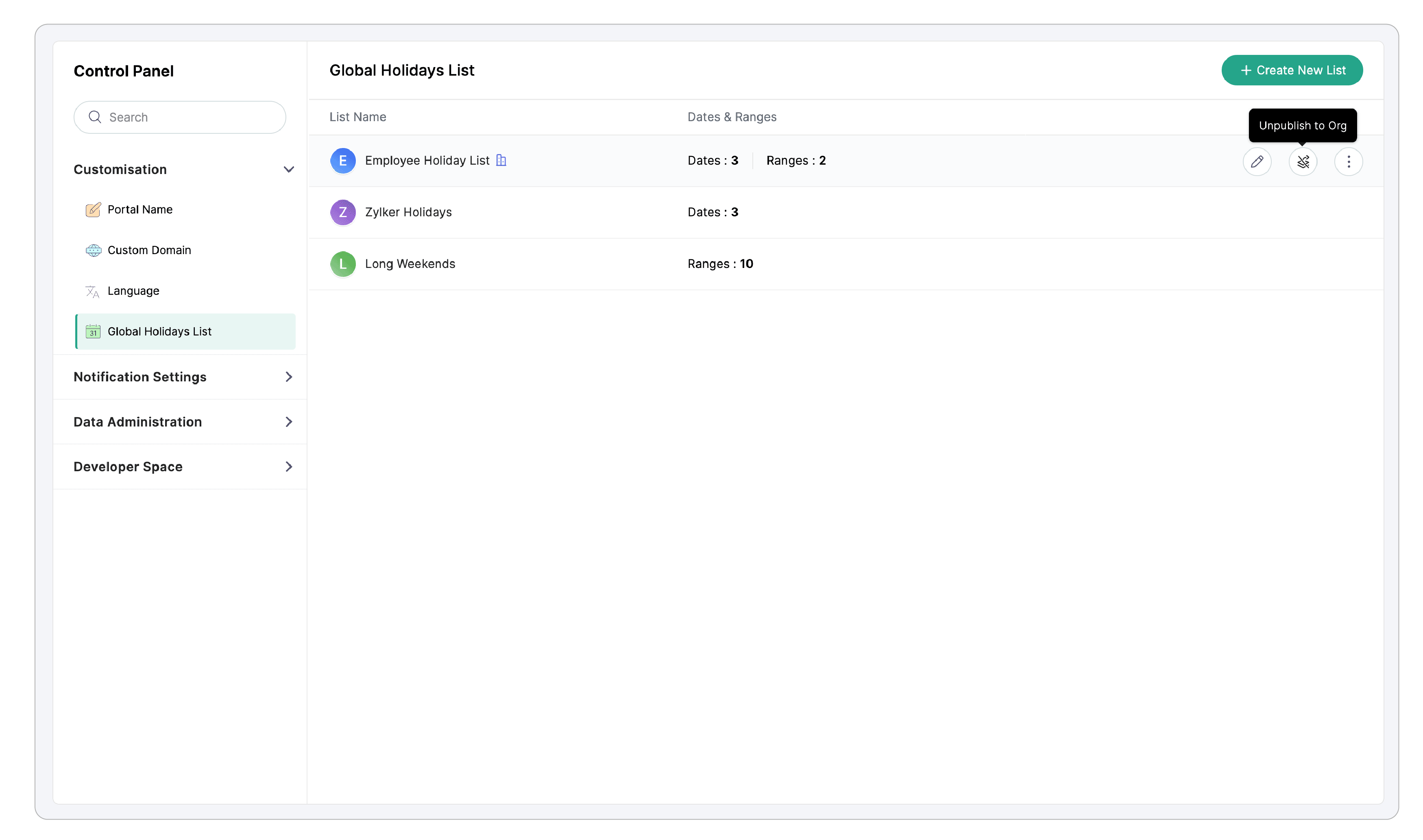The image size is (1423, 840).
Task: Open the Language settings item
Action: 133,291
